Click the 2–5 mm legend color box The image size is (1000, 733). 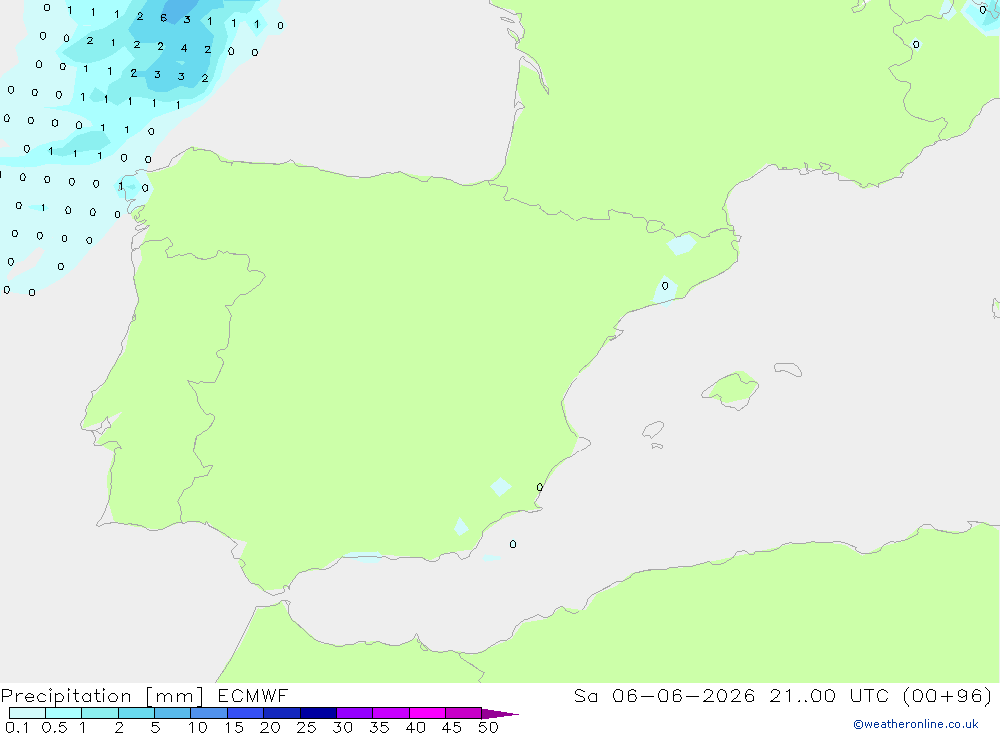pos(136,713)
